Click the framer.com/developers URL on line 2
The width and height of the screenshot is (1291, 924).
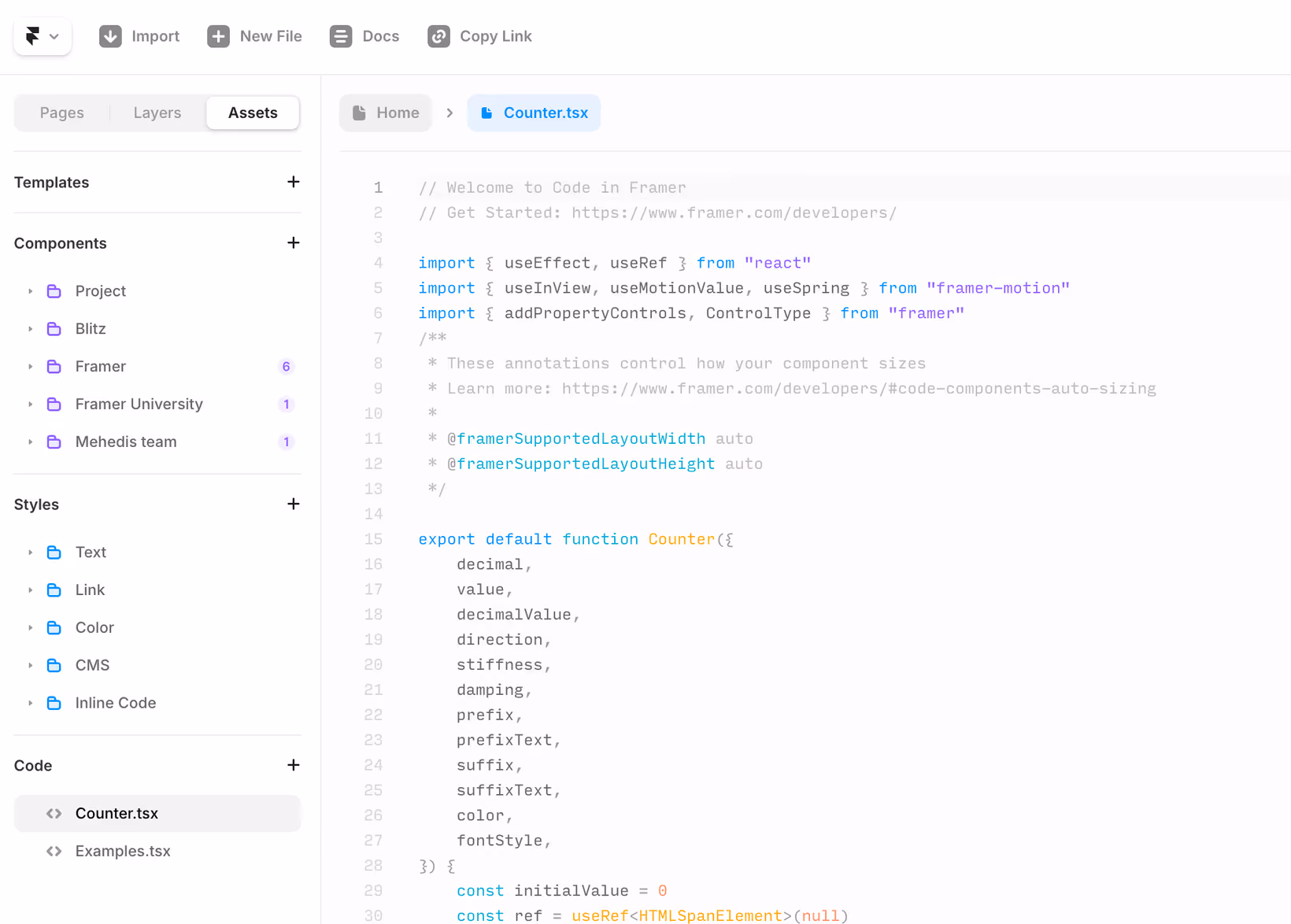734,213
